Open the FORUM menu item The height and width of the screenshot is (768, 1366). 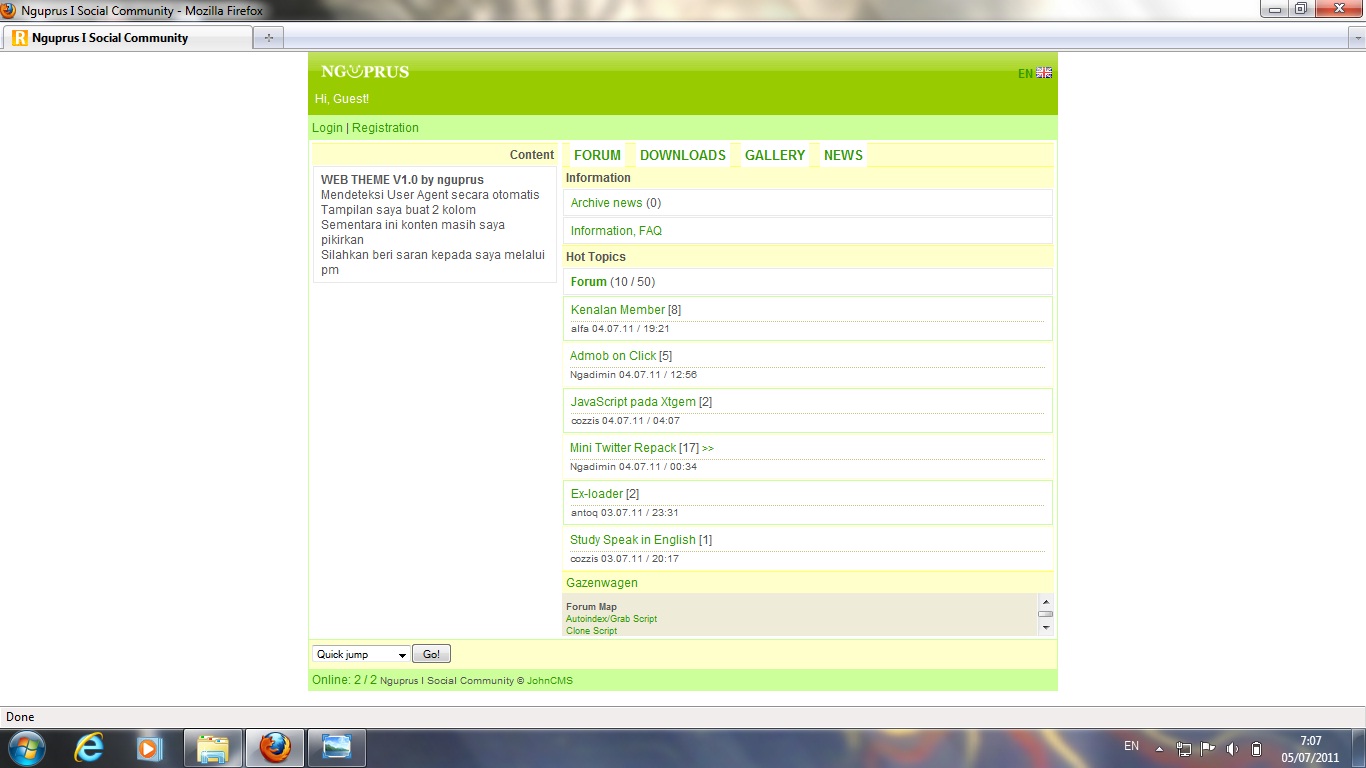click(x=597, y=155)
